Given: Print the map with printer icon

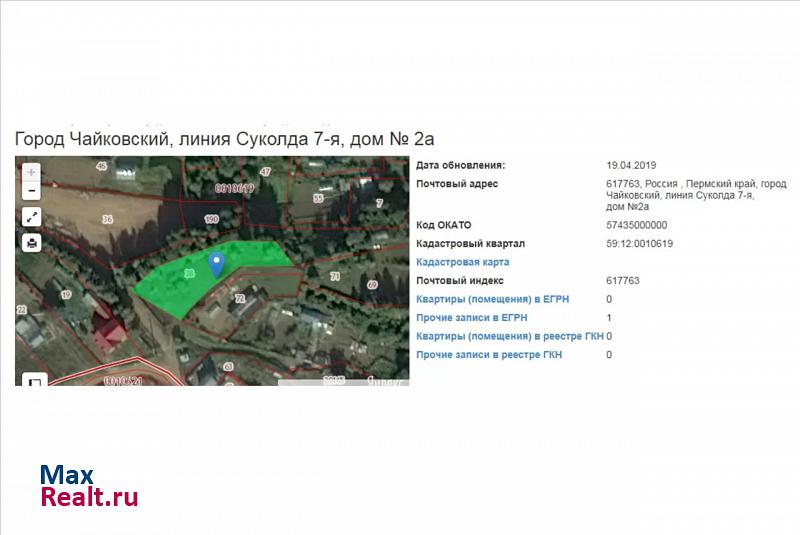Looking at the screenshot, I should 32,242.
